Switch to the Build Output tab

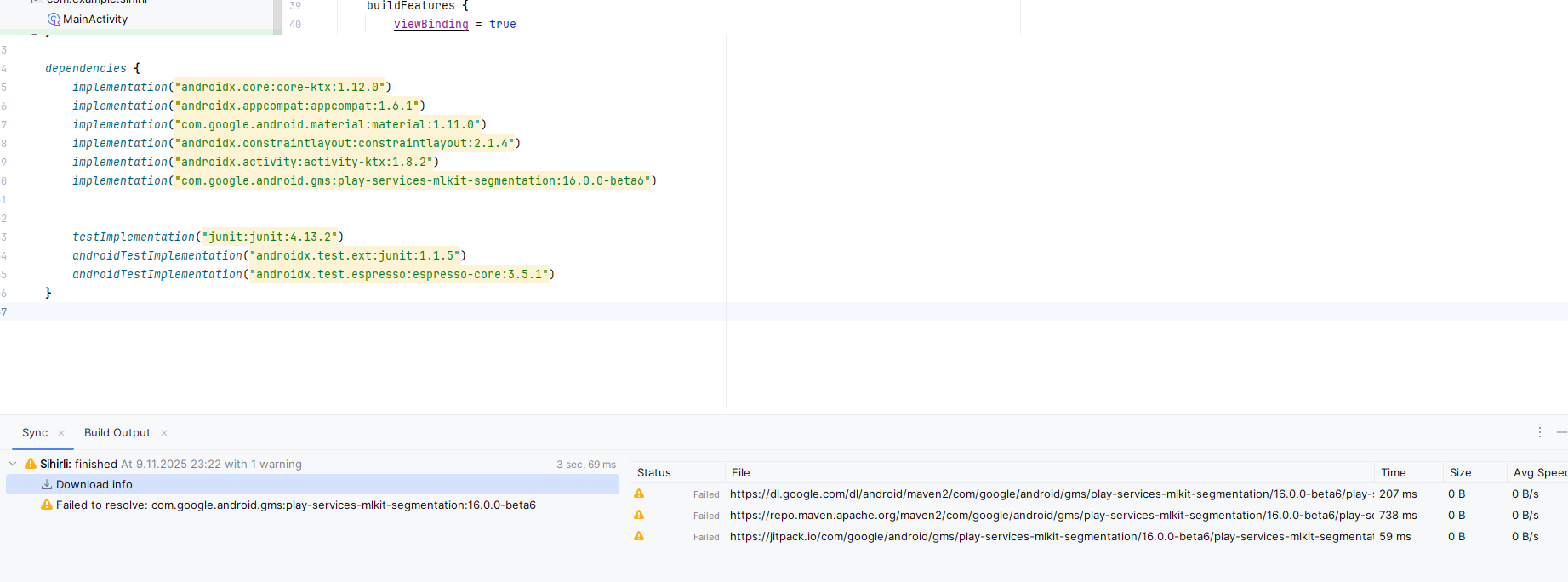(117, 432)
